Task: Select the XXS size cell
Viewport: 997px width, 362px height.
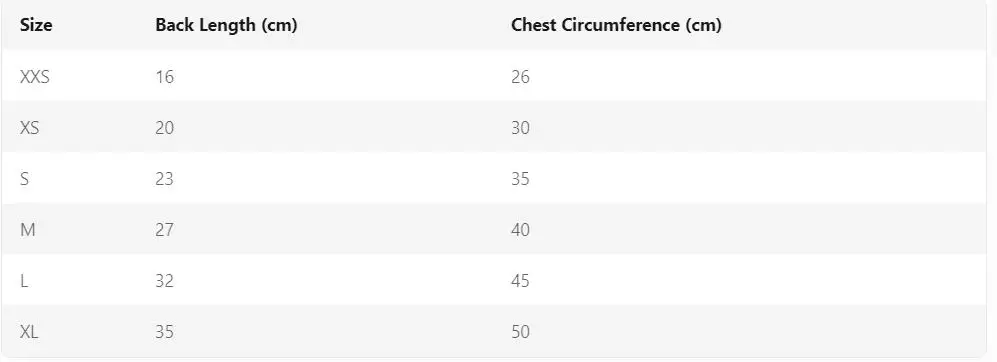Action: (35, 77)
